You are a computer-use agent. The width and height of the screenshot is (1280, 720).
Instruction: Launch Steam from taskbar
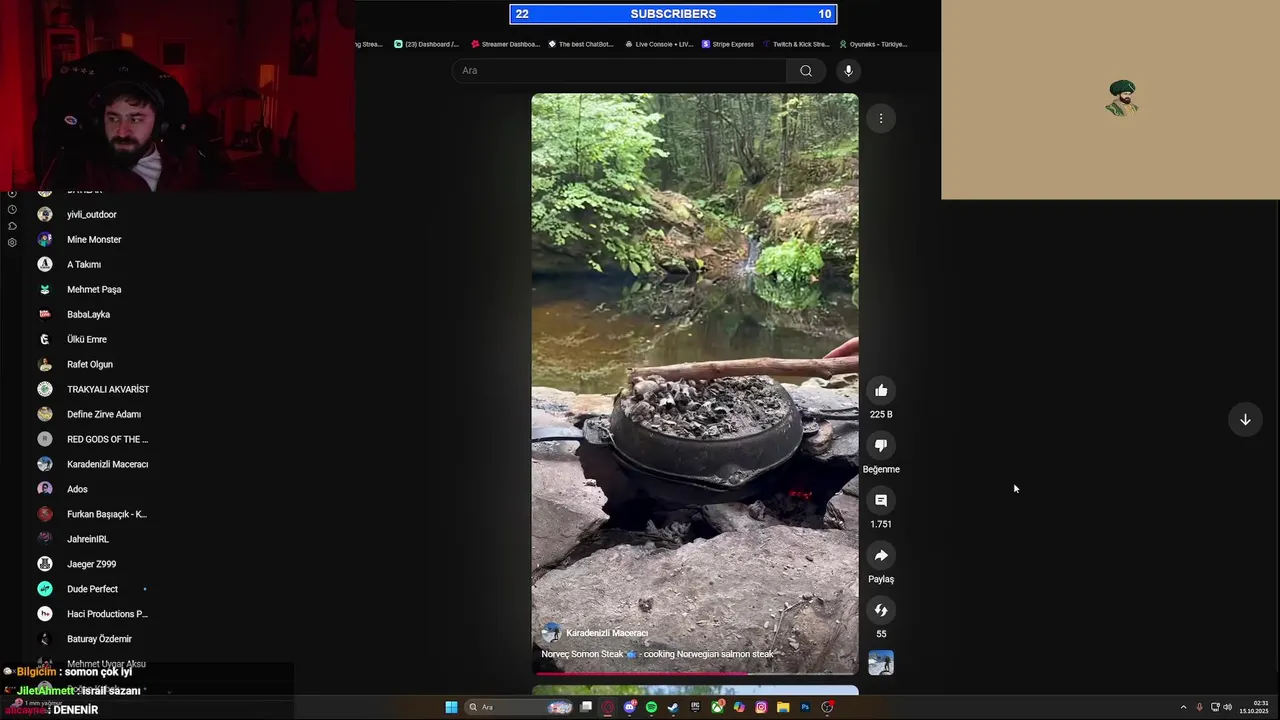673,707
